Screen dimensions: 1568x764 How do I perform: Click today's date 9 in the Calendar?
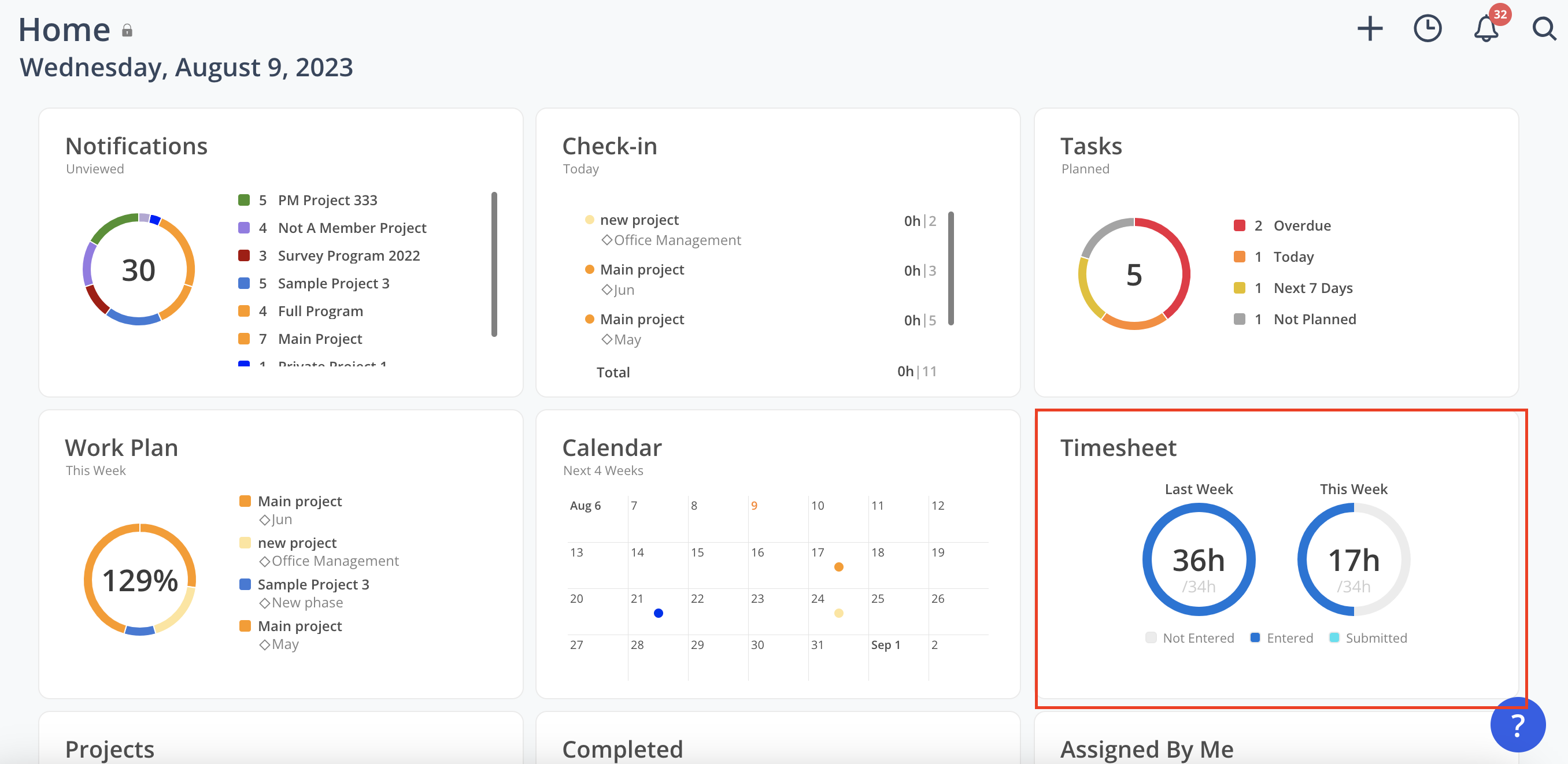coord(754,505)
